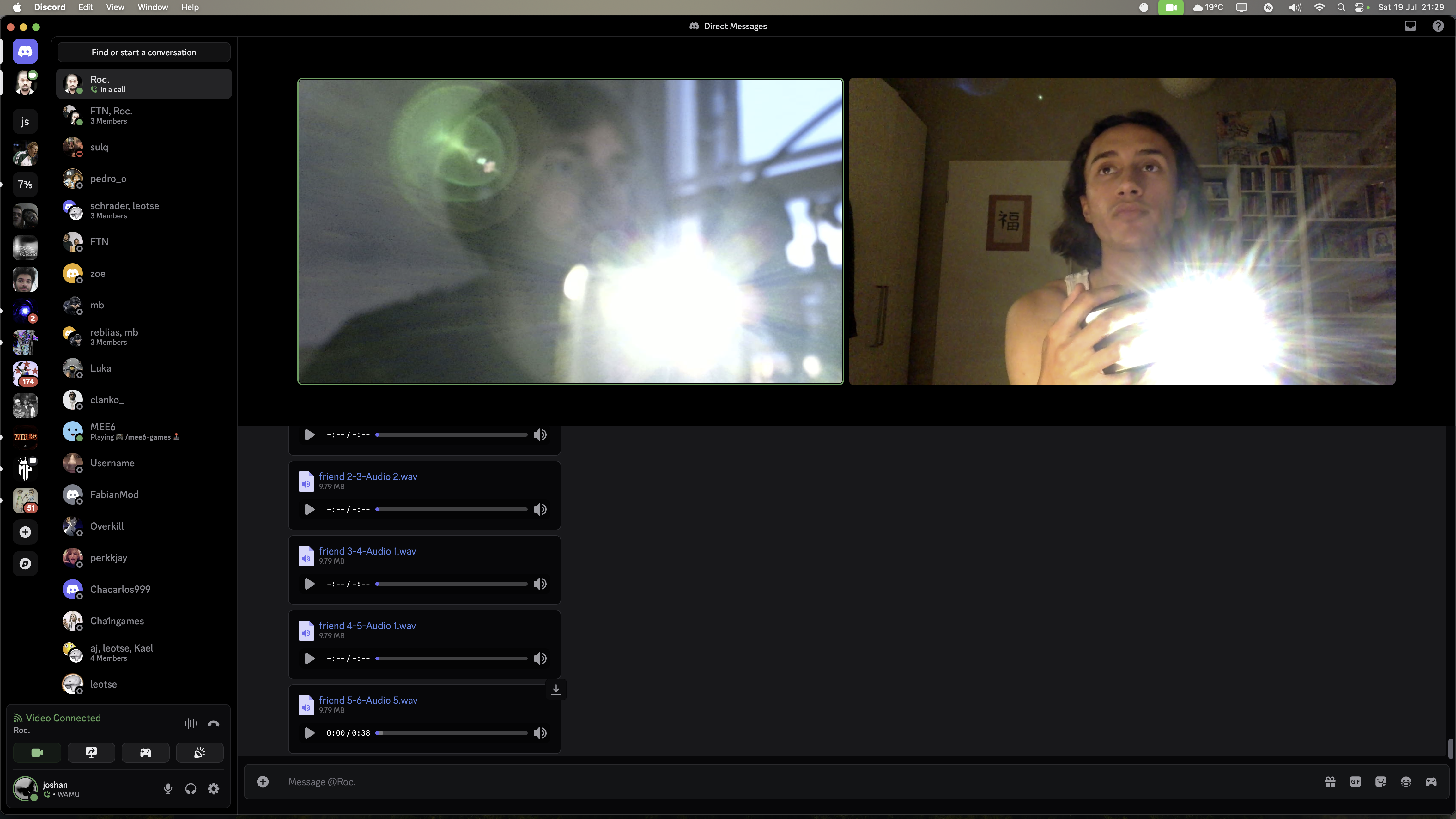The height and width of the screenshot is (819, 1456).
Task: Click Find or start a conversation
Action: point(143,52)
